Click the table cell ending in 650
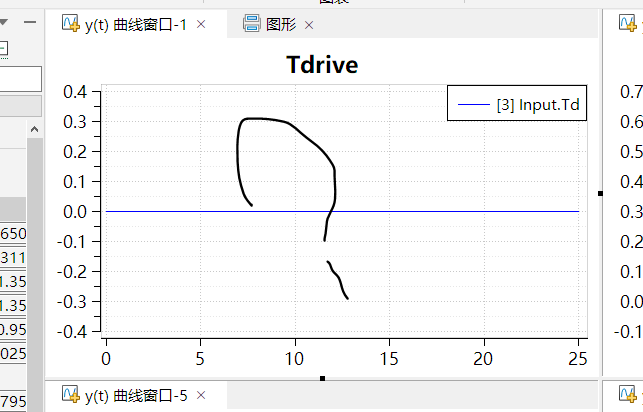 tap(13, 234)
